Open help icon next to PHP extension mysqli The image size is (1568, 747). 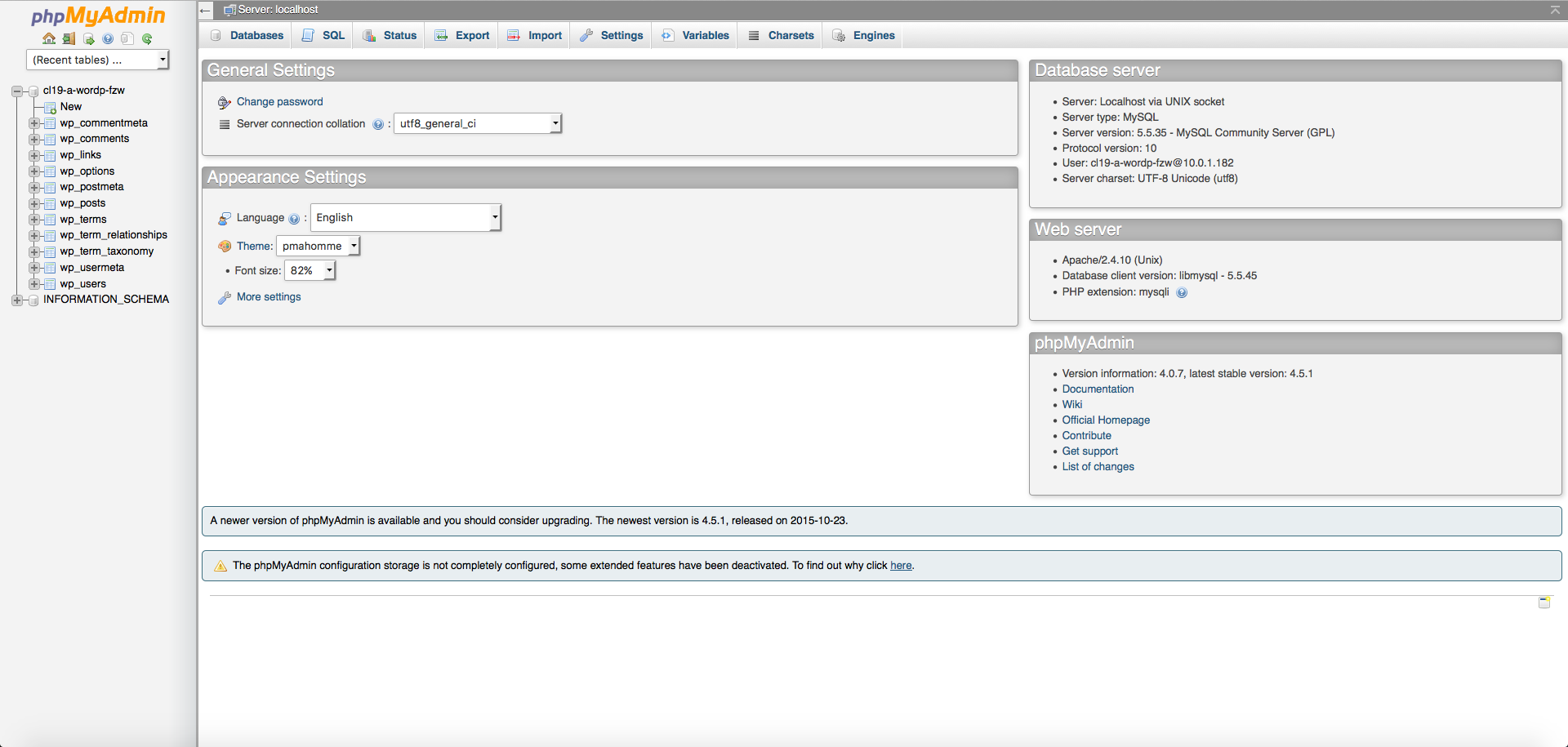(x=1182, y=292)
